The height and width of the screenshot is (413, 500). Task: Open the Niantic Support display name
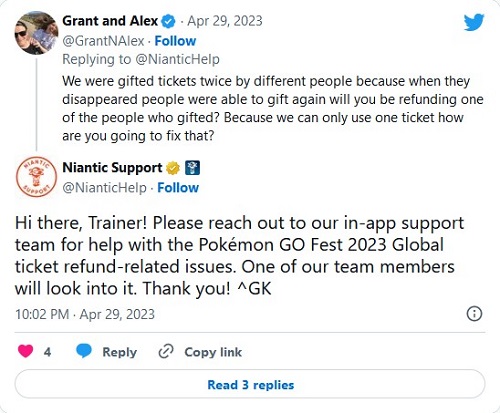[x=112, y=167]
